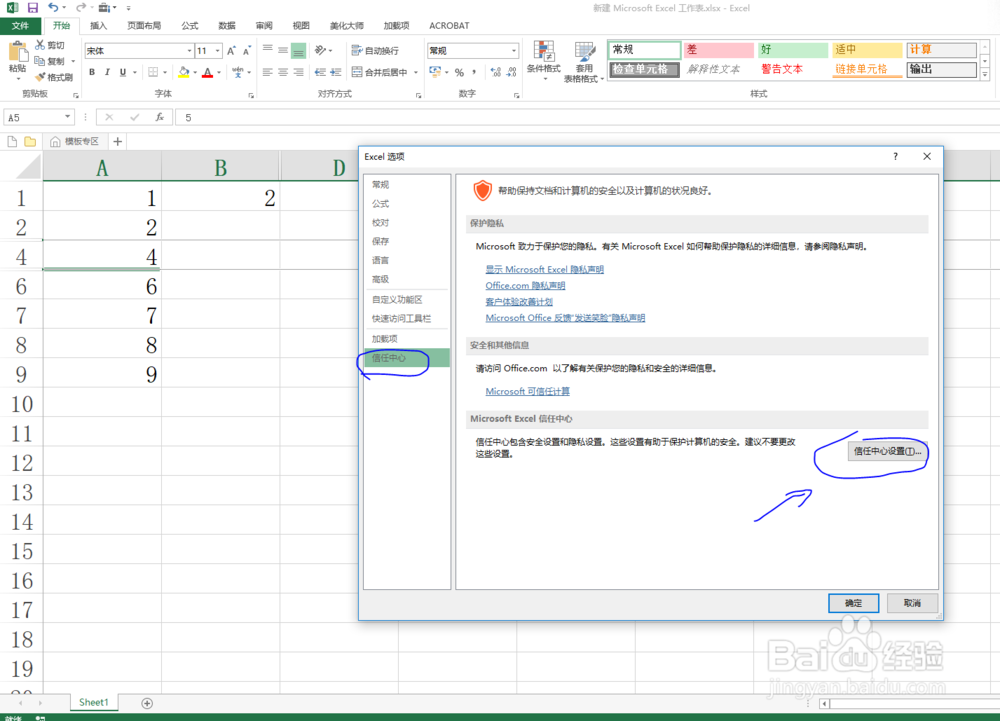Align cell text left
1000x721 pixels.
(x=268, y=72)
